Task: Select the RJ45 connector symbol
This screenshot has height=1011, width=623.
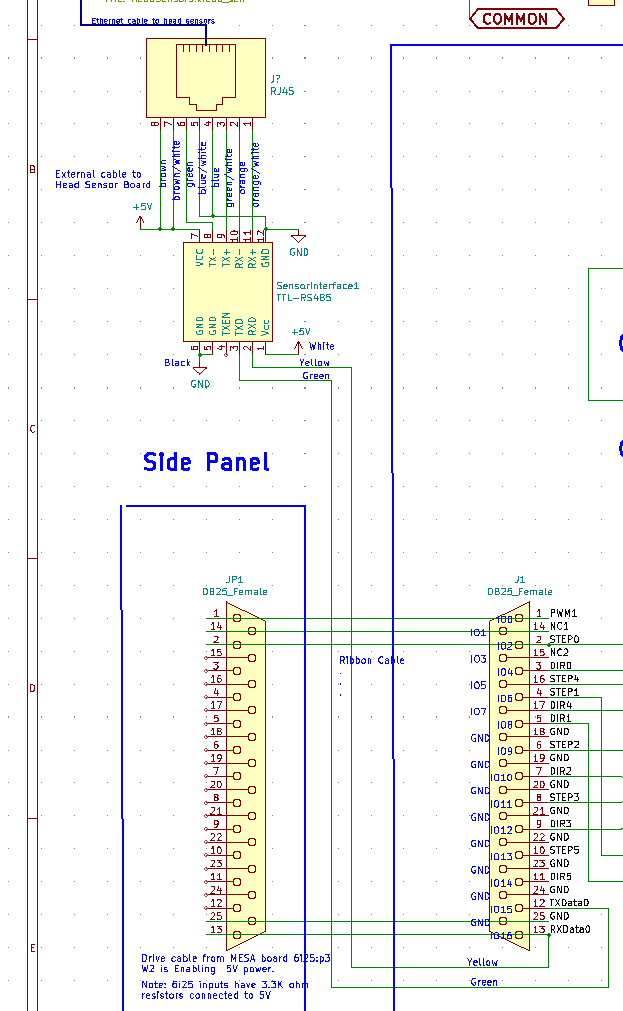Action: (206, 78)
